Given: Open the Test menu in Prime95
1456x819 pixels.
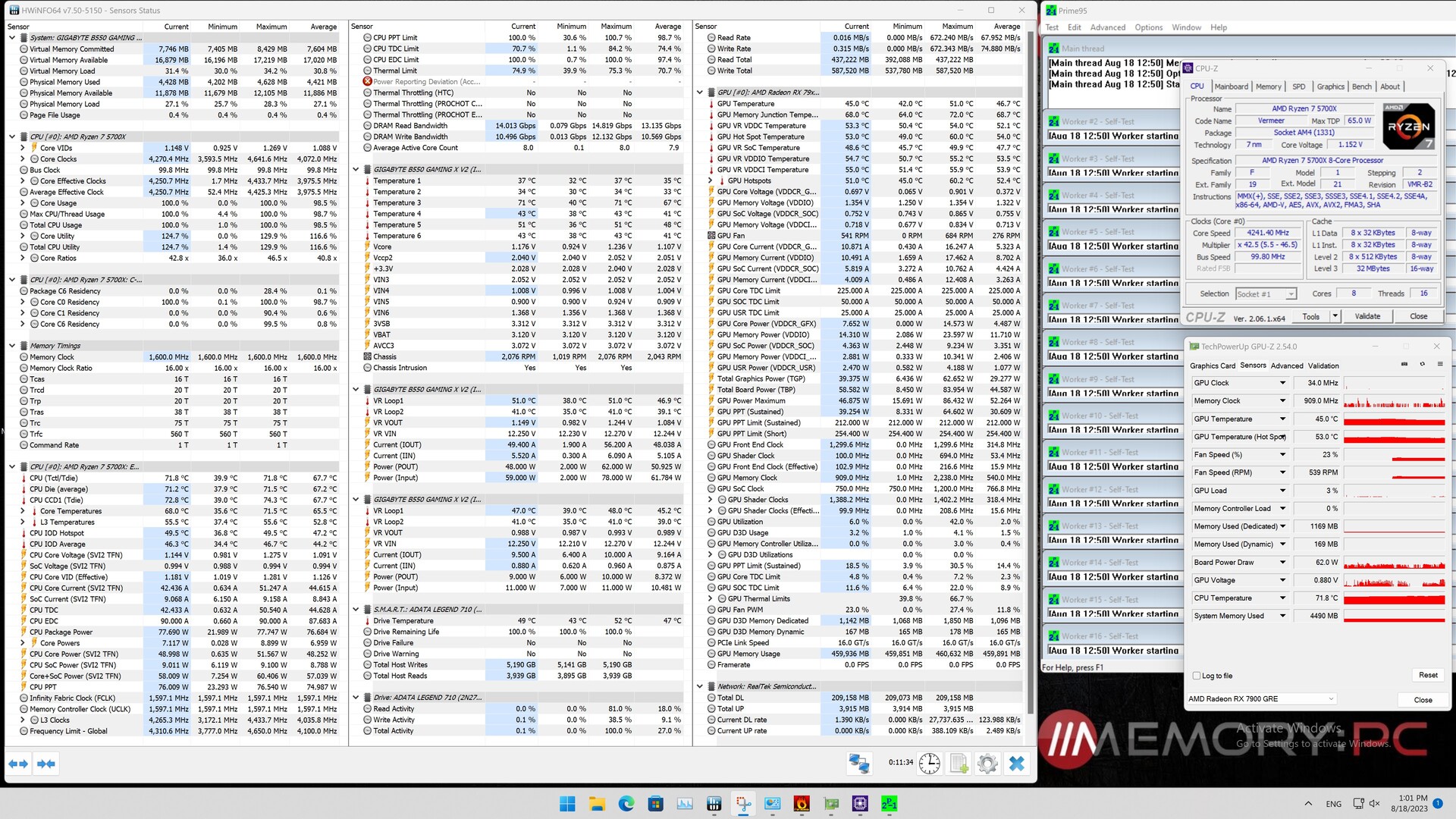Looking at the screenshot, I should click(x=1052, y=27).
